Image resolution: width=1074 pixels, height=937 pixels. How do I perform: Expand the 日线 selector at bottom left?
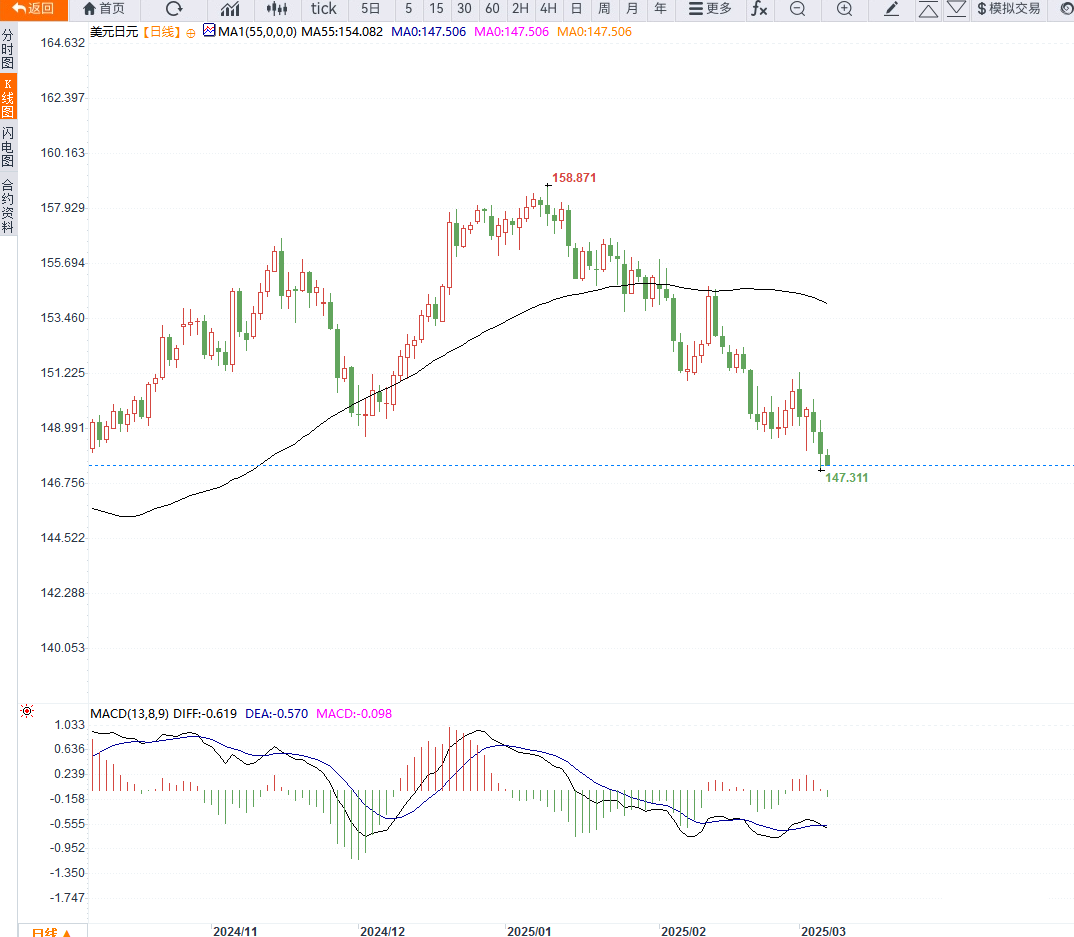(52, 932)
